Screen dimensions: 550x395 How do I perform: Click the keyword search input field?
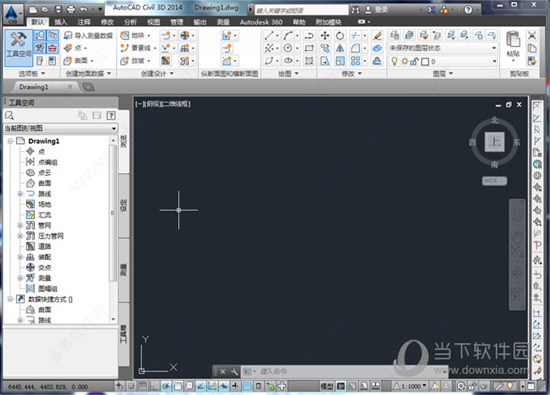coord(301,10)
